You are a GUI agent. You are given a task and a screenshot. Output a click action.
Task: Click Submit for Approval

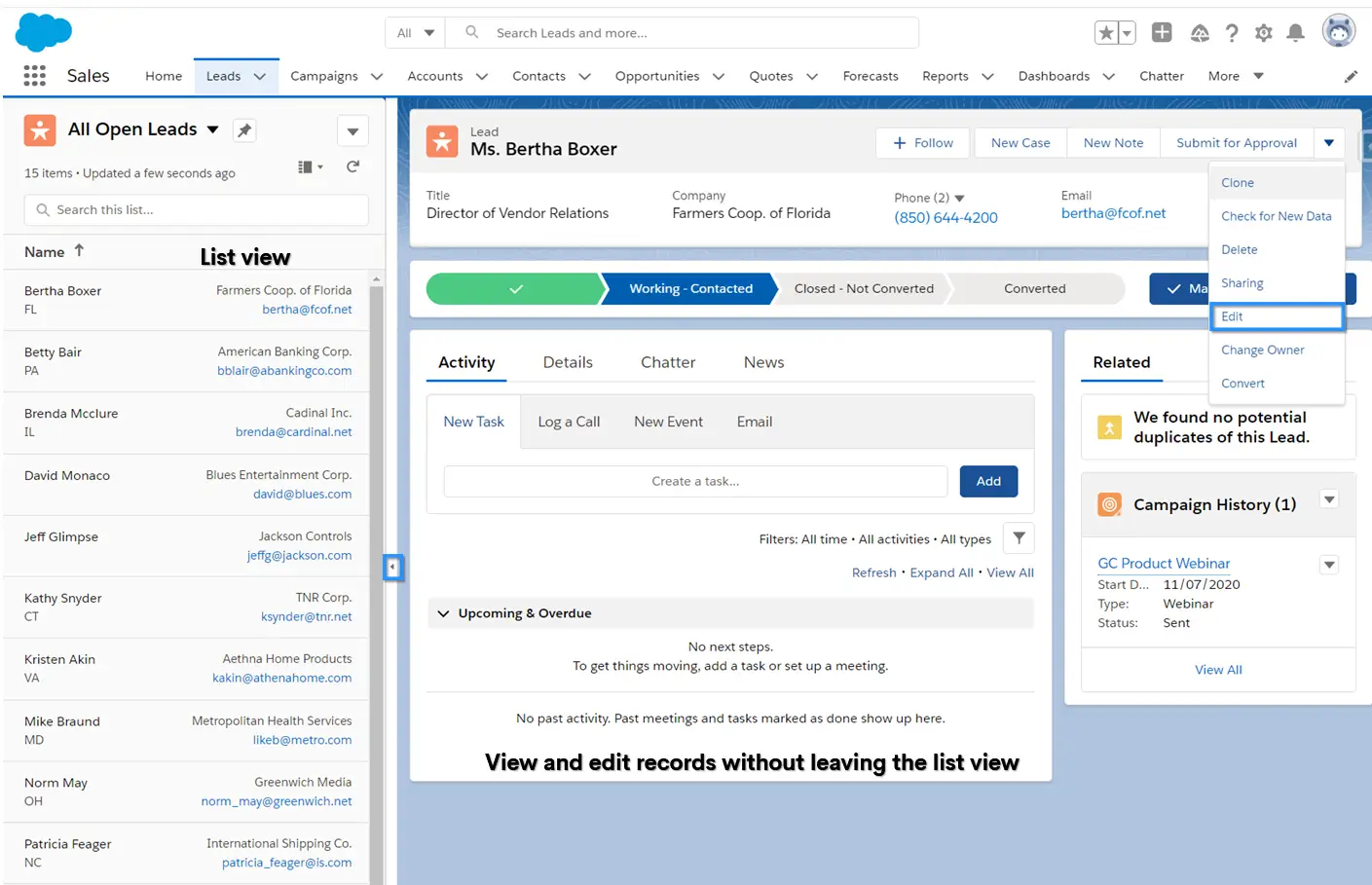pos(1237,143)
